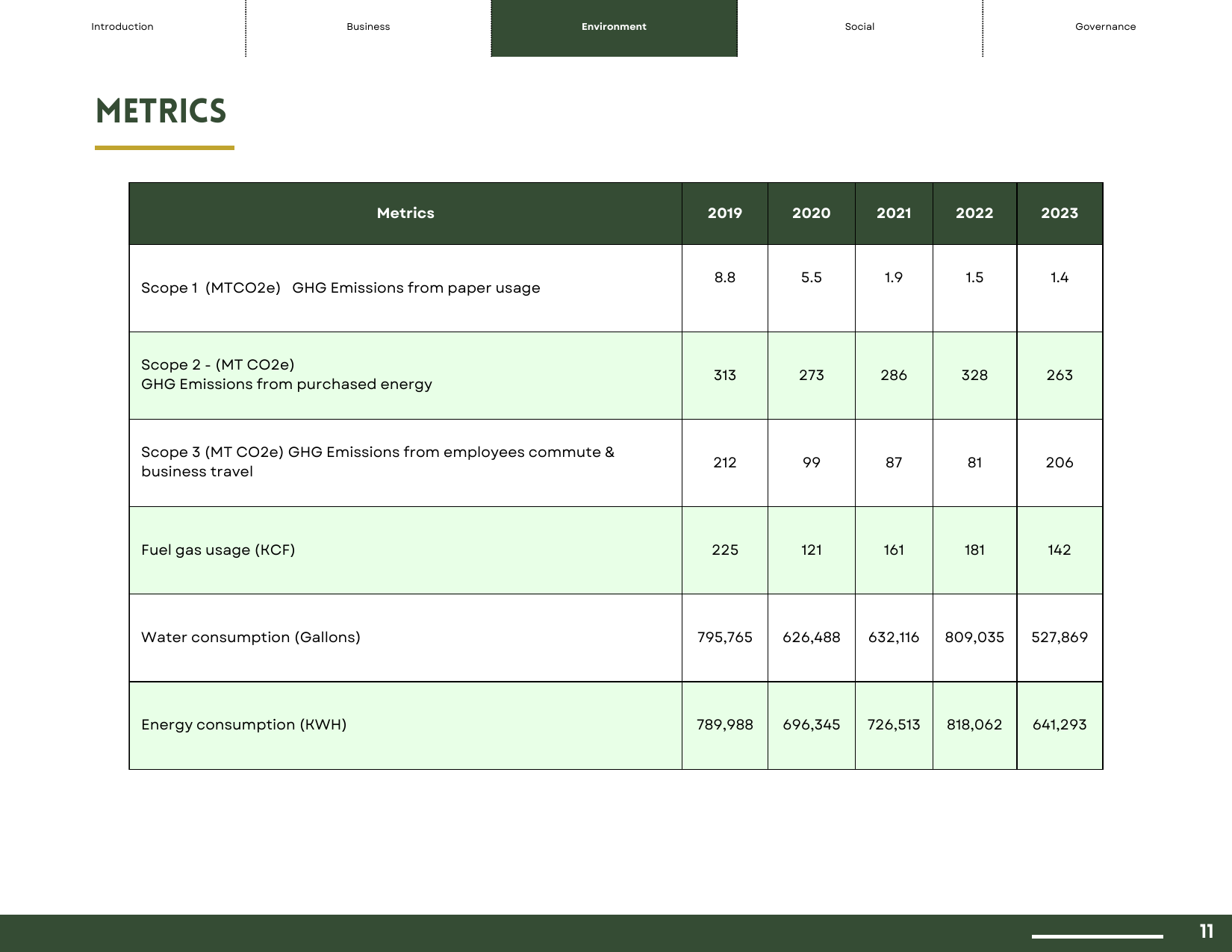Select fuel gas value 142
The height and width of the screenshot is (952, 1232).
click(1060, 550)
